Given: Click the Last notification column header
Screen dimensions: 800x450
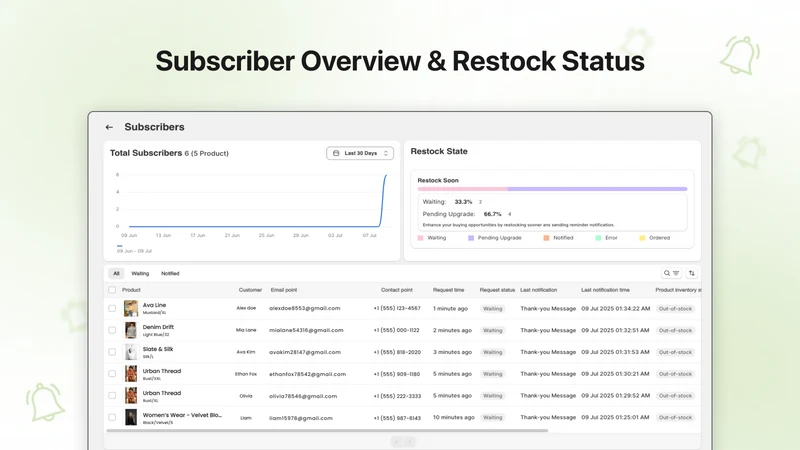Looking at the screenshot, I should click(538, 290).
